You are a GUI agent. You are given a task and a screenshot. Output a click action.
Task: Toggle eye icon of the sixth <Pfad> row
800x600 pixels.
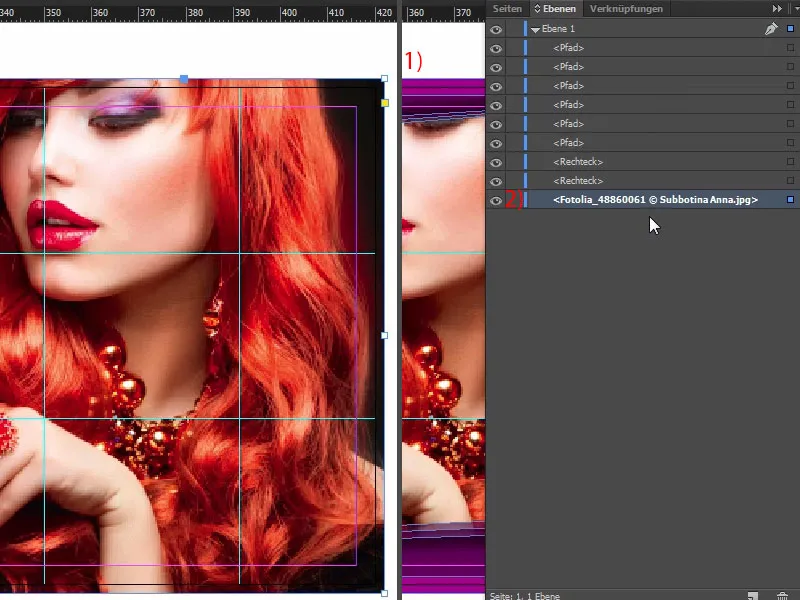coord(495,143)
